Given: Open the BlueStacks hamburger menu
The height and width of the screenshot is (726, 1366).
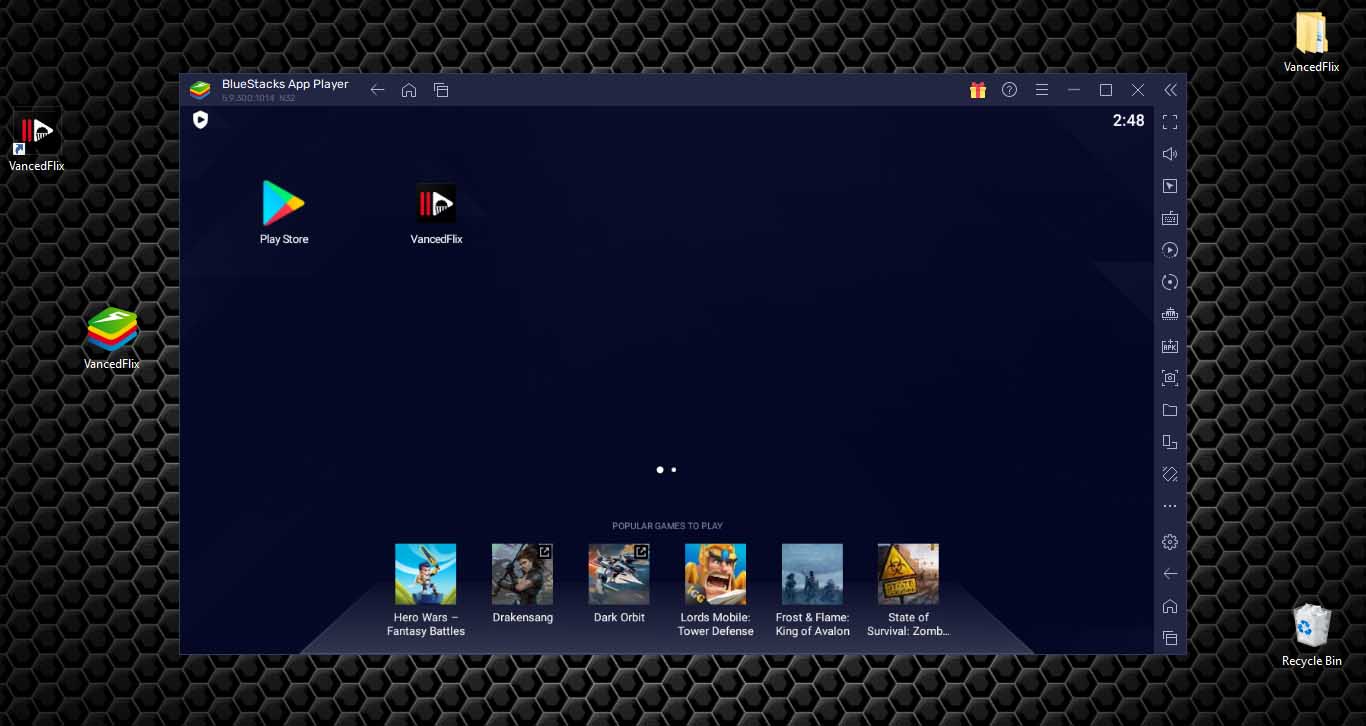Looking at the screenshot, I should click(x=1042, y=90).
